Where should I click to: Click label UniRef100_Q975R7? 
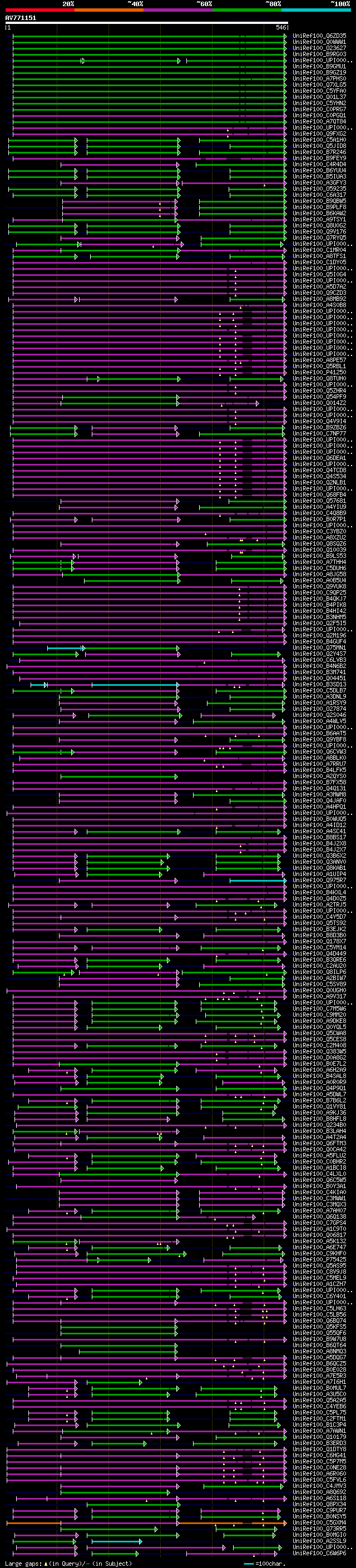click(x=319, y=880)
